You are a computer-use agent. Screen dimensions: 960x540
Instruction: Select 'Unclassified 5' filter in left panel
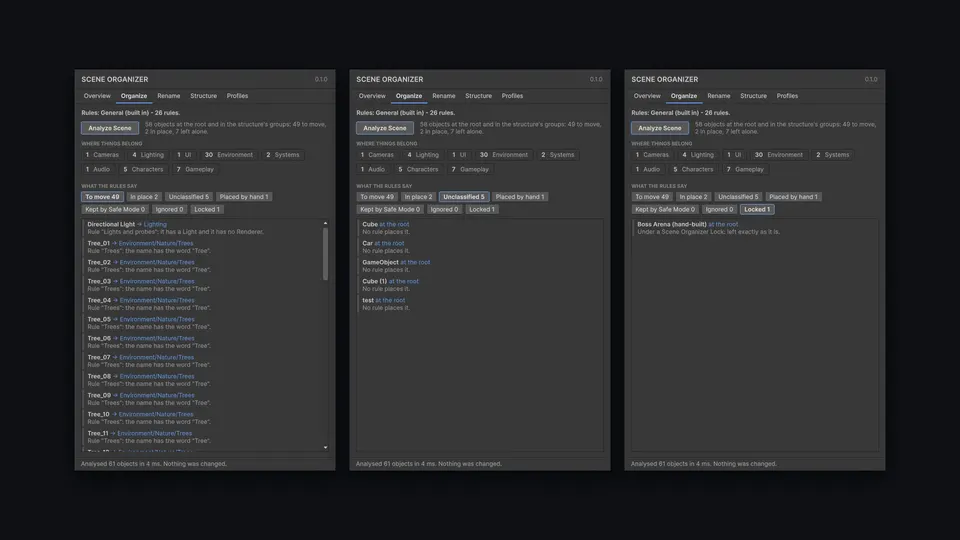pyautogui.click(x=189, y=197)
